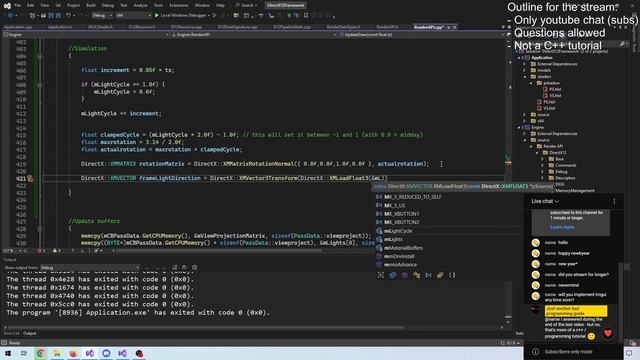
Task: Switch to the Application.cpp tab
Action: [x=18, y=27]
